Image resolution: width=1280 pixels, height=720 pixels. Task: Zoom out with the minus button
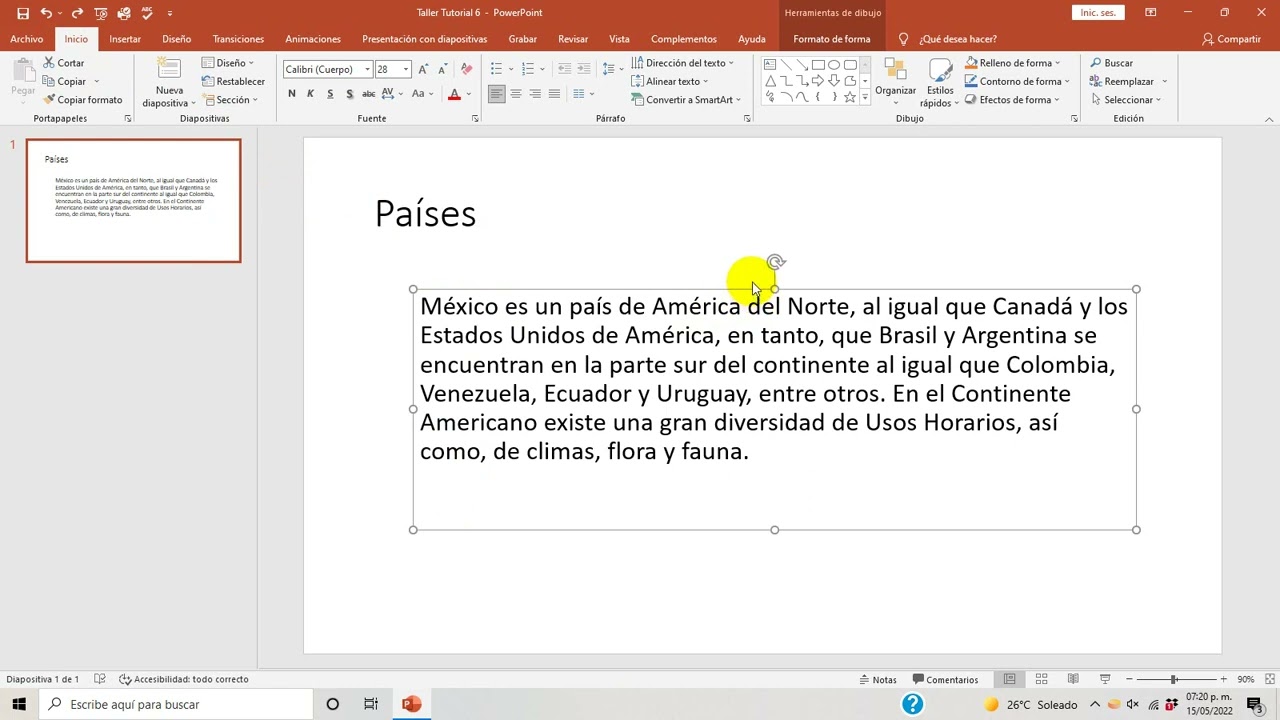click(1129, 680)
